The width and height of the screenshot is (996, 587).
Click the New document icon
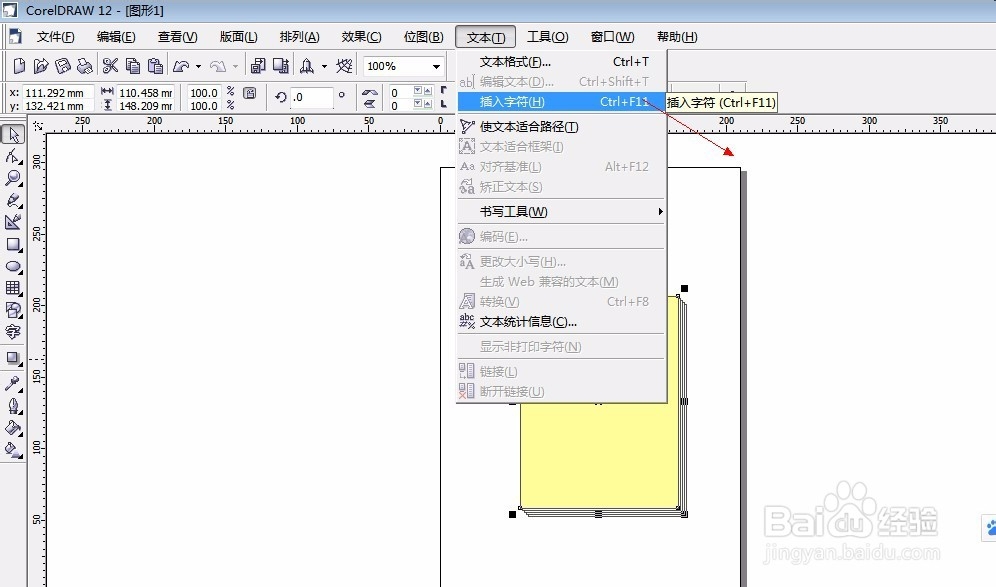tap(20, 65)
